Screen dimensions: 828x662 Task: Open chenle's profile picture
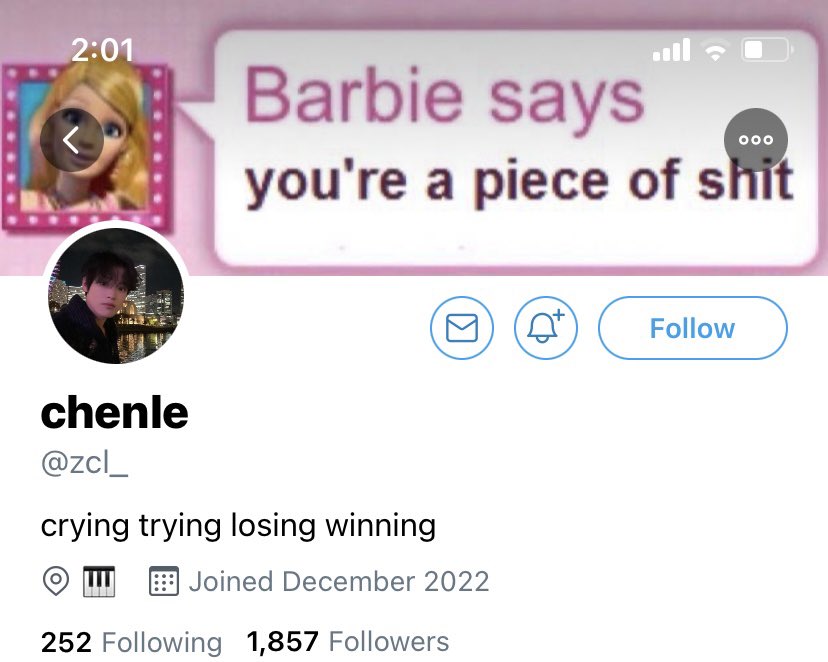tap(116, 294)
